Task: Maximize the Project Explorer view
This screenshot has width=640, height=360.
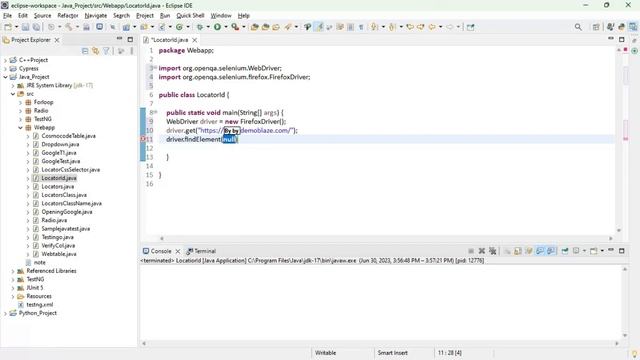Action: pyautogui.click(x=130, y=39)
